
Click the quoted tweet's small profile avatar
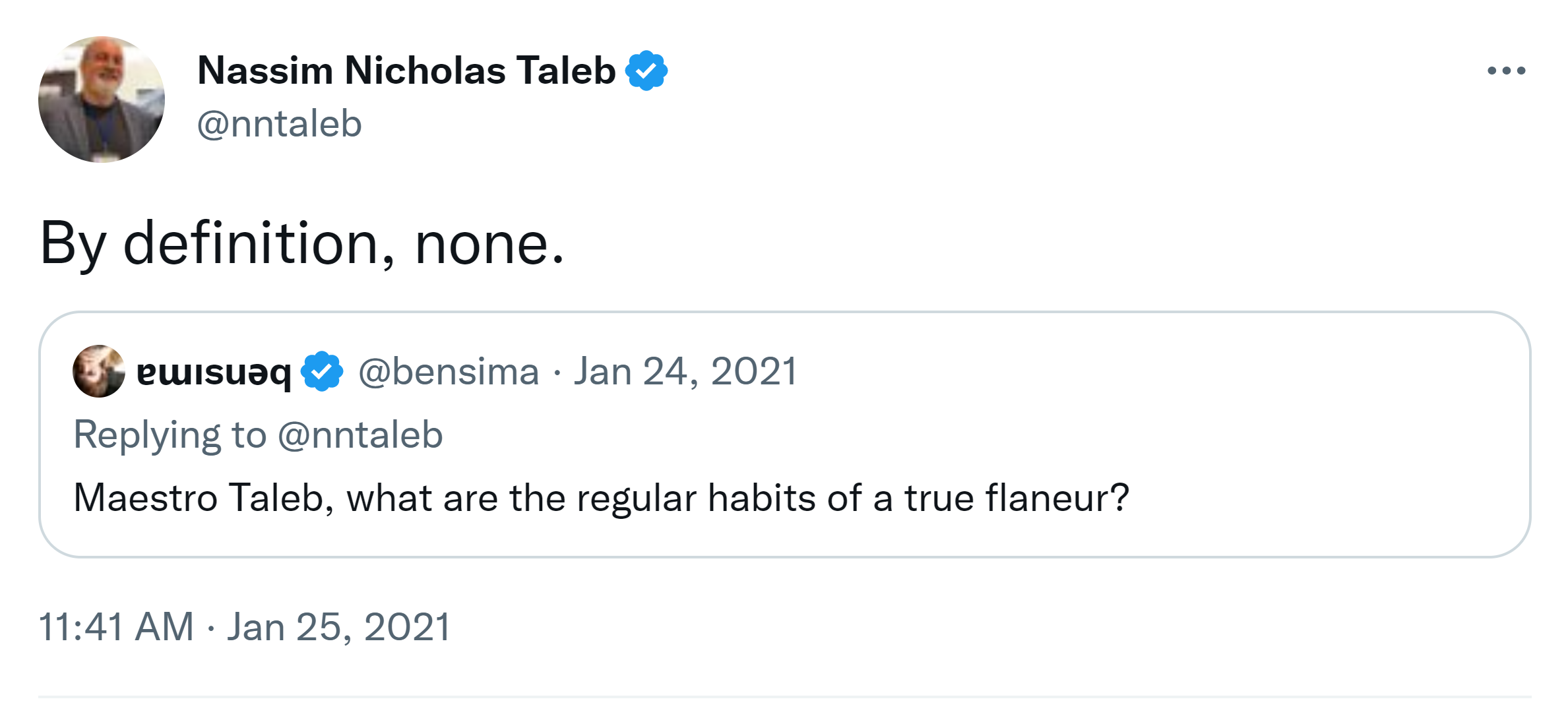tap(98, 371)
